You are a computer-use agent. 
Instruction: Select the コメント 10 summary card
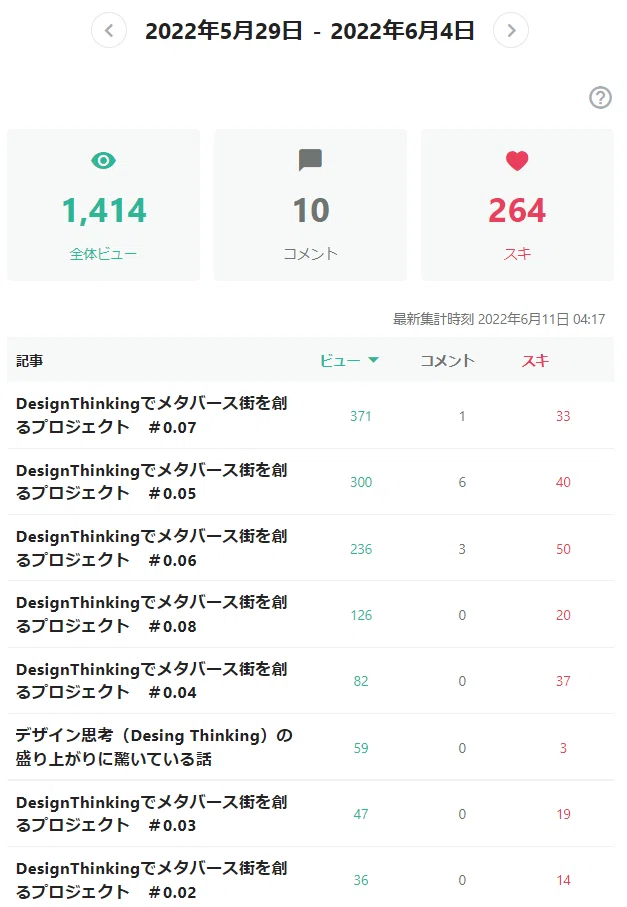[x=311, y=205]
